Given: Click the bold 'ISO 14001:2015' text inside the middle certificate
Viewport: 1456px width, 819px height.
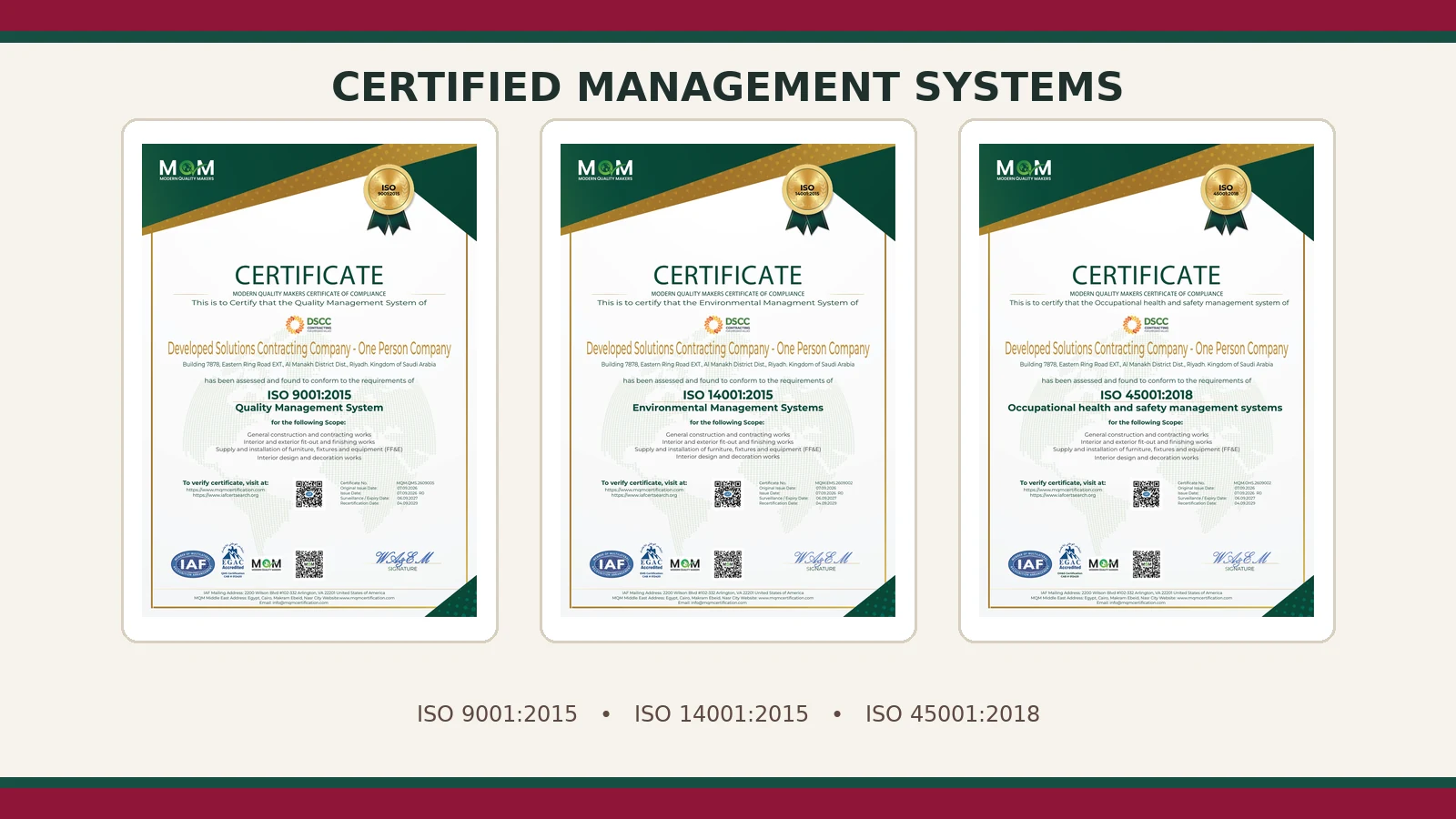Looking at the screenshot, I should coord(728,395).
